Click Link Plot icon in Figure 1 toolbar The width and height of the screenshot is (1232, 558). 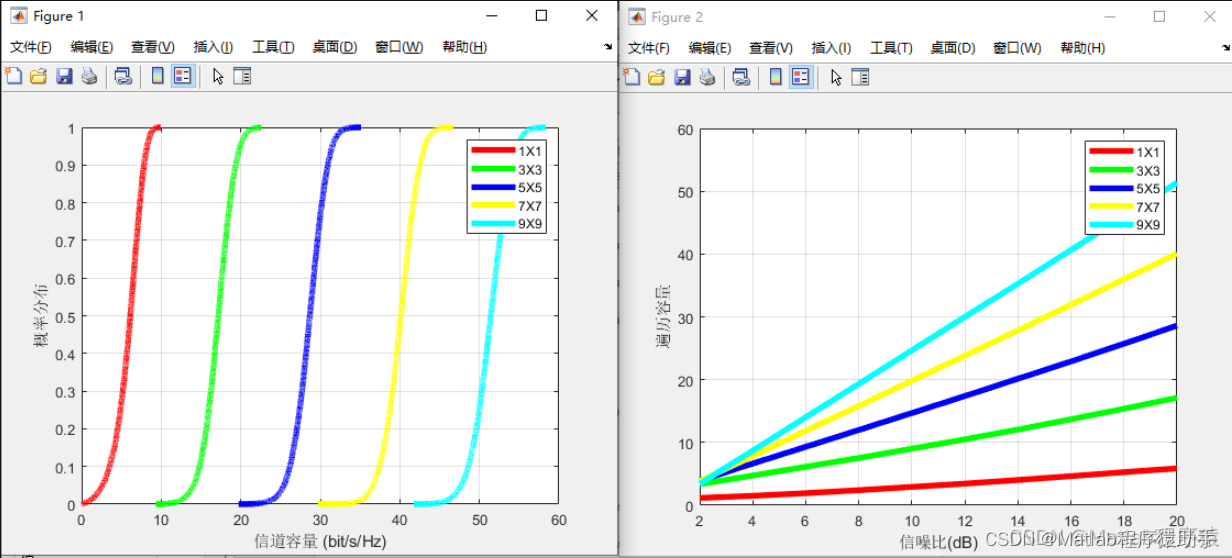pyautogui.click(x=122, y=76)
